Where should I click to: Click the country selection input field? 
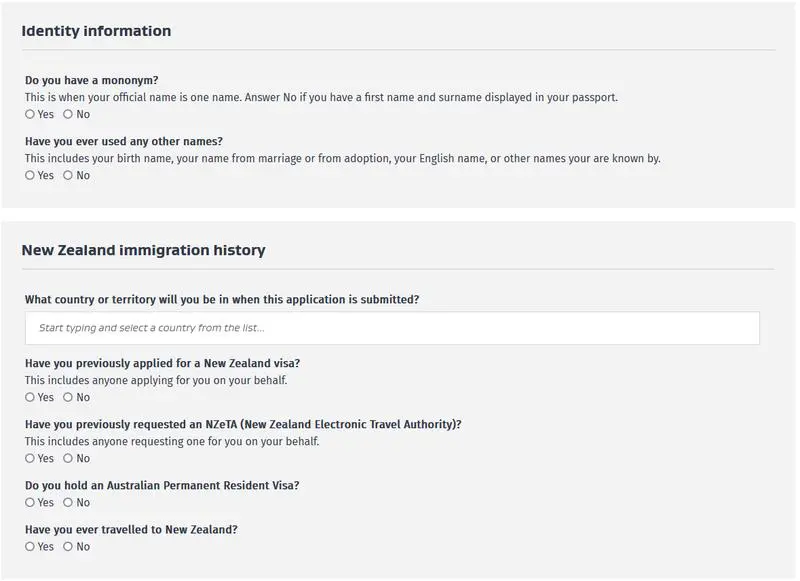coord(394,328)
